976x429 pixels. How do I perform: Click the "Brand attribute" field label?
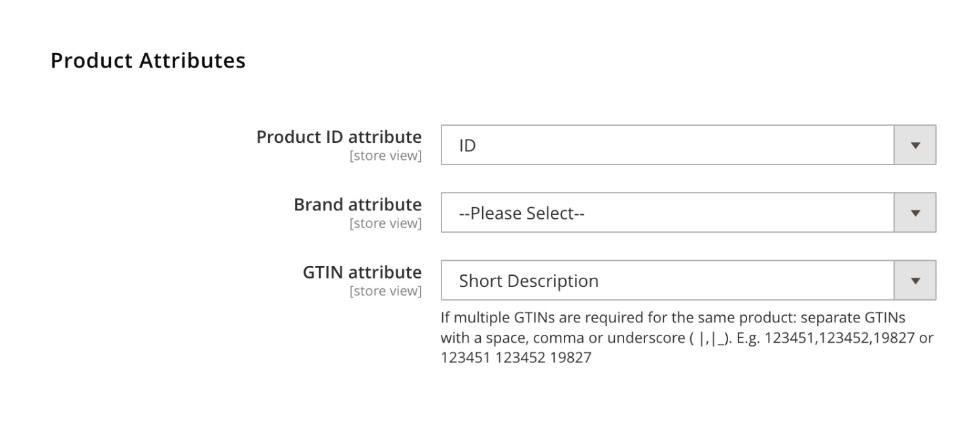(357, 205)
